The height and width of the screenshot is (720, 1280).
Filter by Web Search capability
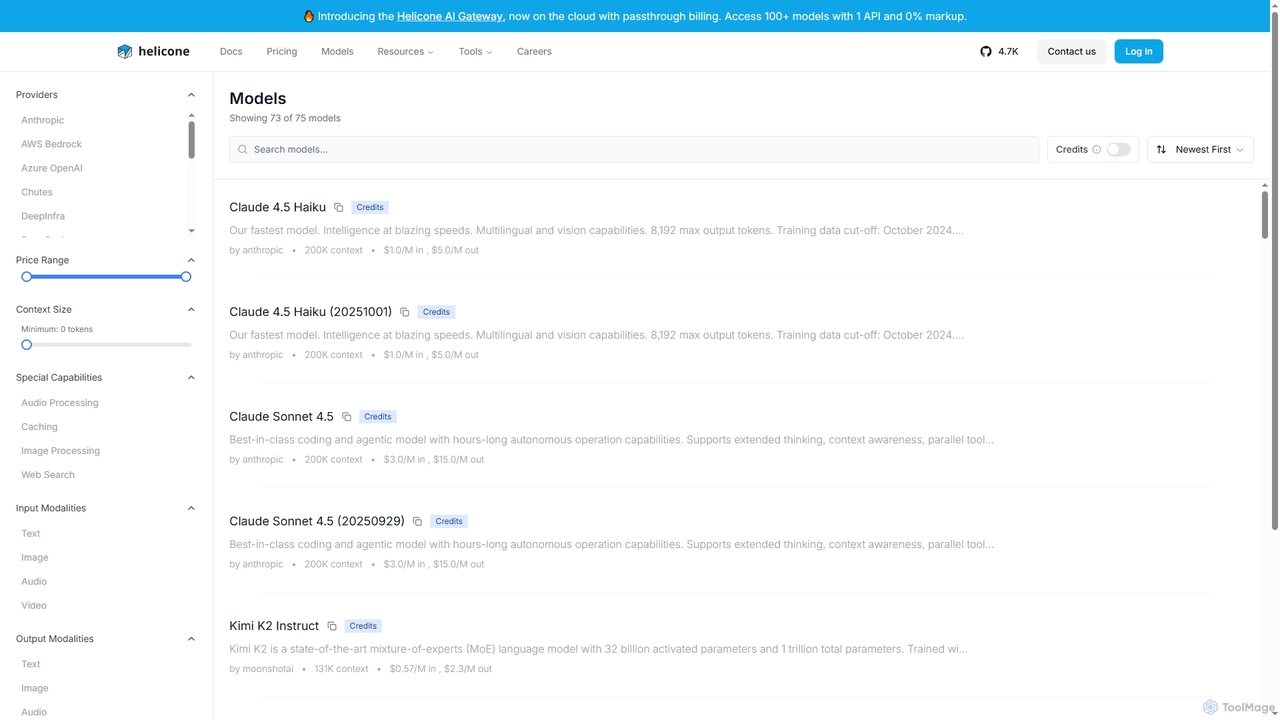point(48,475)
